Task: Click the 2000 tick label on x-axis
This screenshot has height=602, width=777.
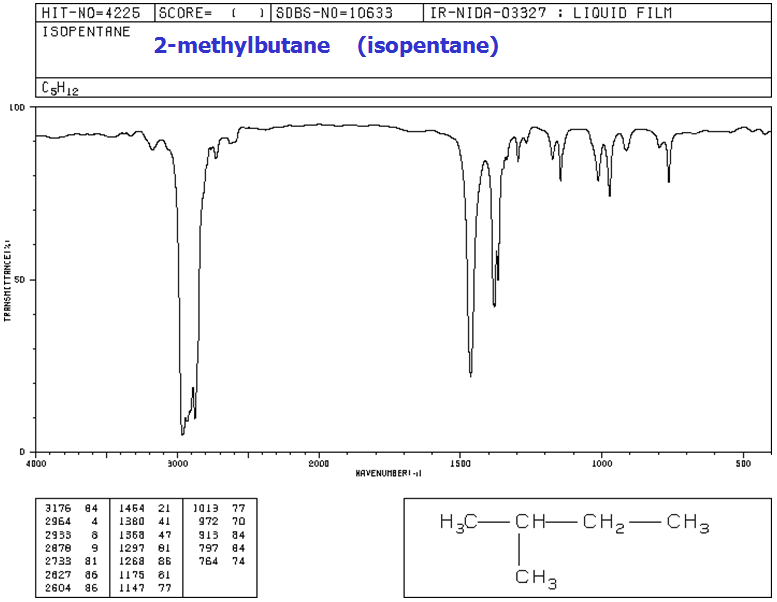Action: [x=319, y=463]
